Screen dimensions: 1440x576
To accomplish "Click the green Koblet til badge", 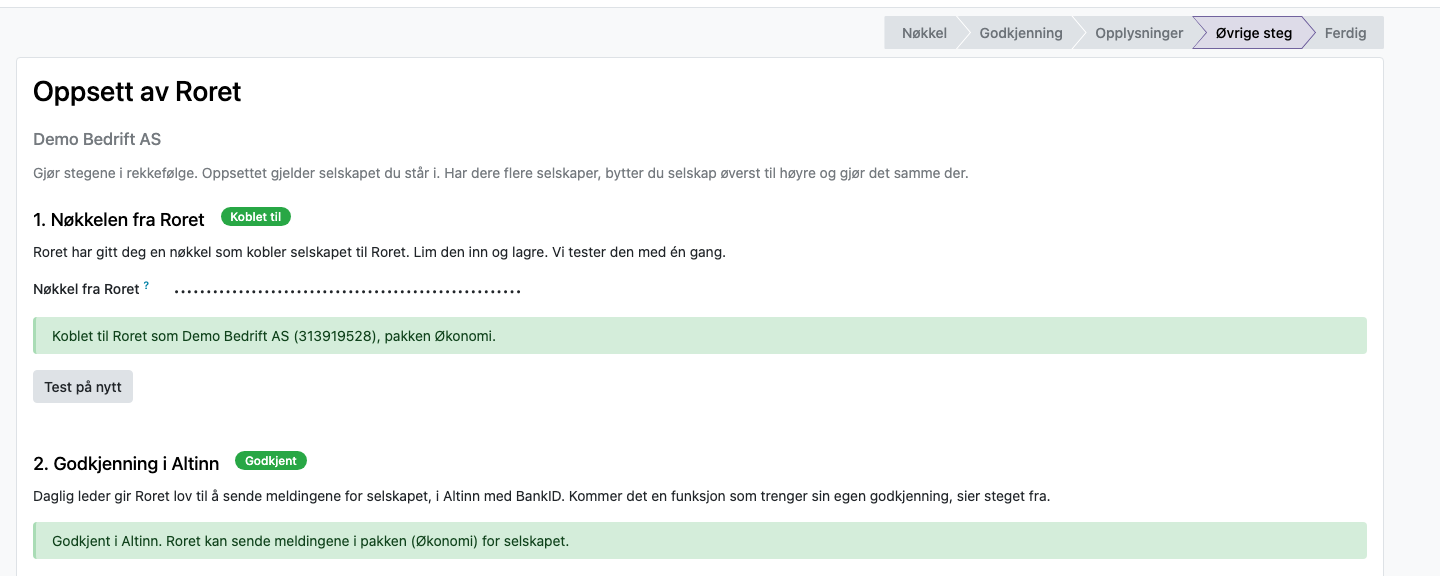I will click(x=256, y=217).
